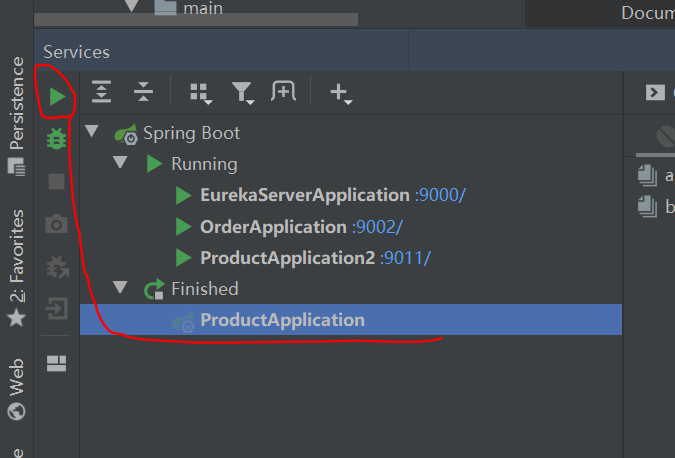The image size is (675, 458).
Task: Collapse the Spring Boot tree node
Action: tap(92, 131)
